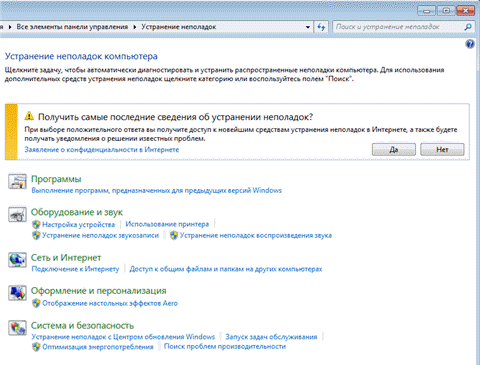
Task: Open the Оформление и персонализация icon
Action: coord(17,293)
